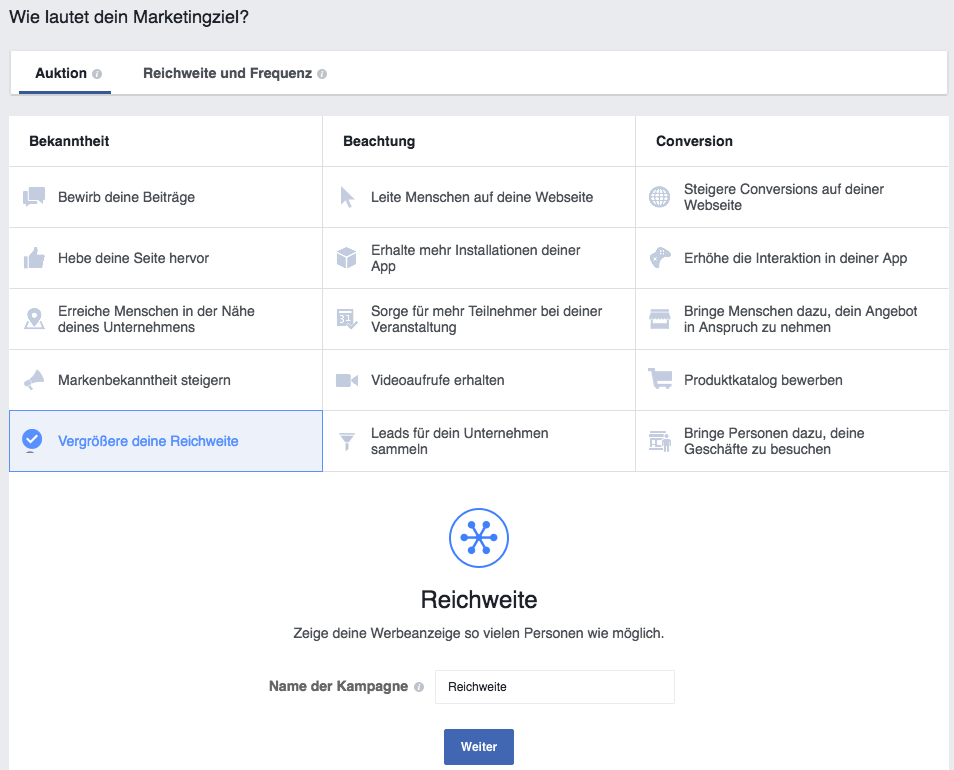Click the speech bubbles icon for Bewirb deine Beiträge

[x=34, y=197]
